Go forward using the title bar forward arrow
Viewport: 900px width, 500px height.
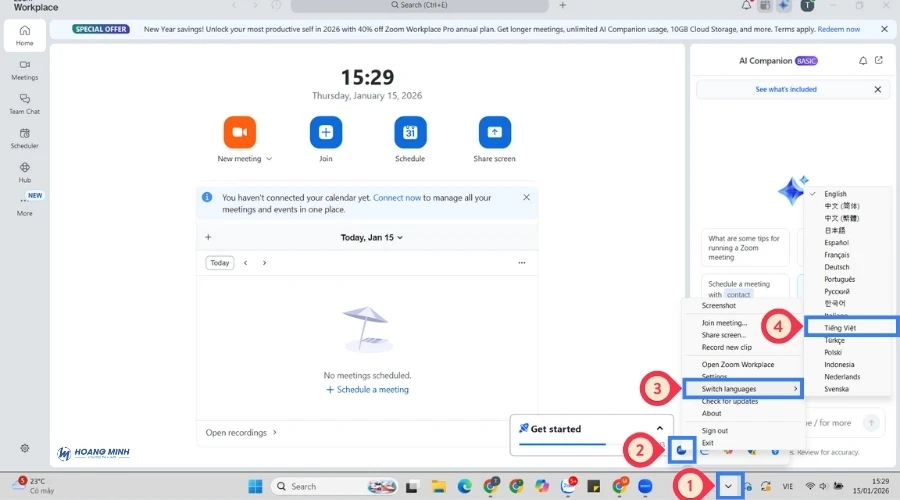pyautogui.click(x=255, y=5)
